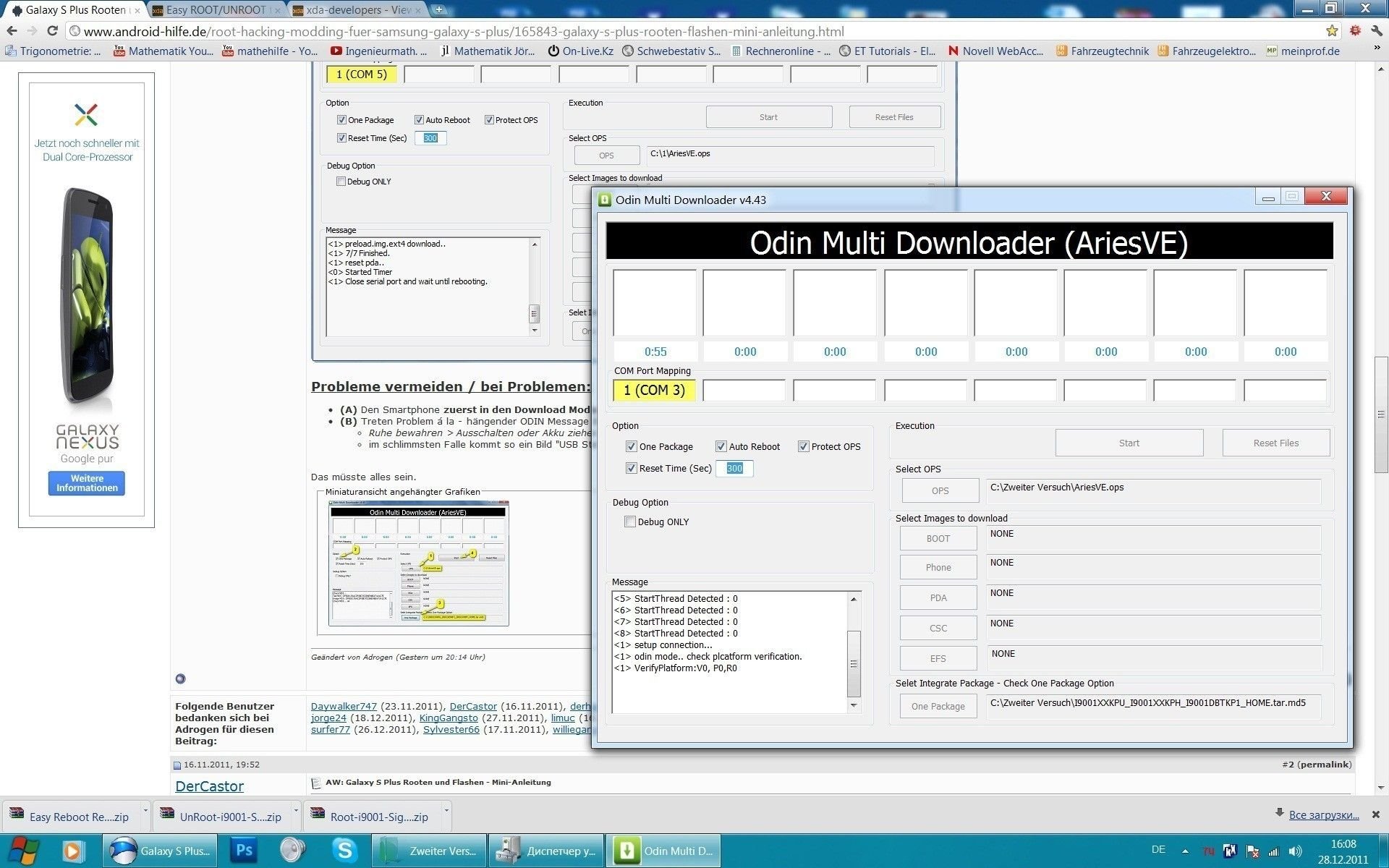Click the OPS file button

pyautogui.click(x=940, y=490)
